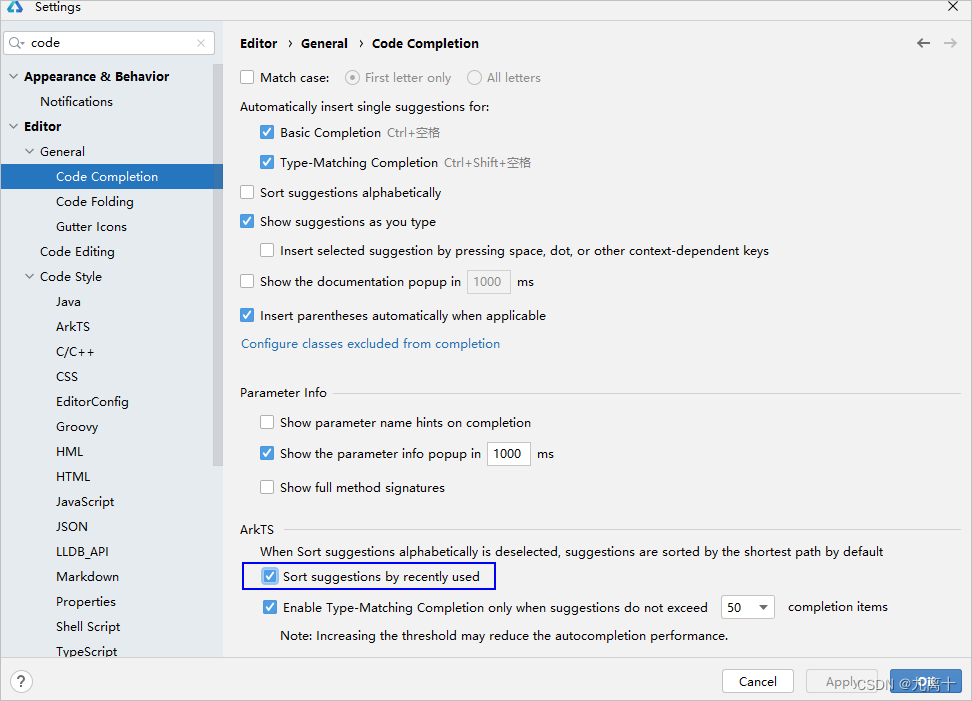This screenshot has height=701, width=972.
Task: Close the Settings dialog window
Action: [953, 7]
